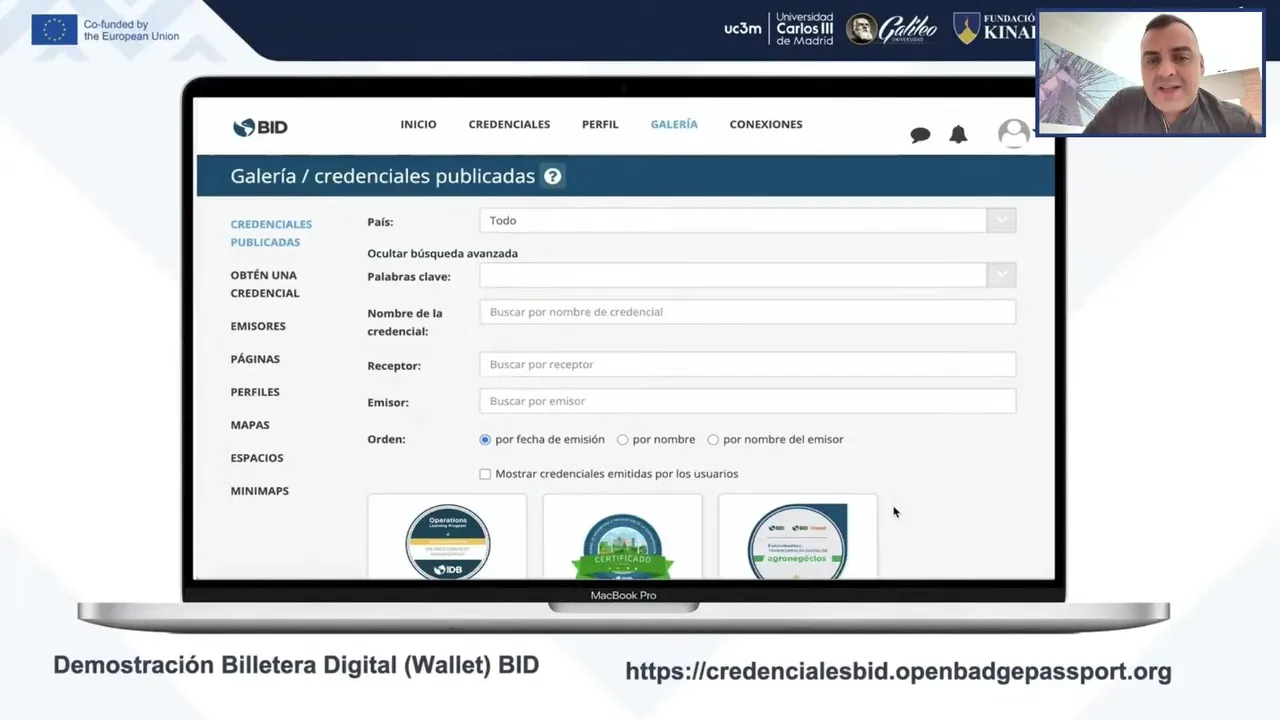The image size is (1280, 720).
Task: Select order por nombre
Action: click(x=622, y=439)
